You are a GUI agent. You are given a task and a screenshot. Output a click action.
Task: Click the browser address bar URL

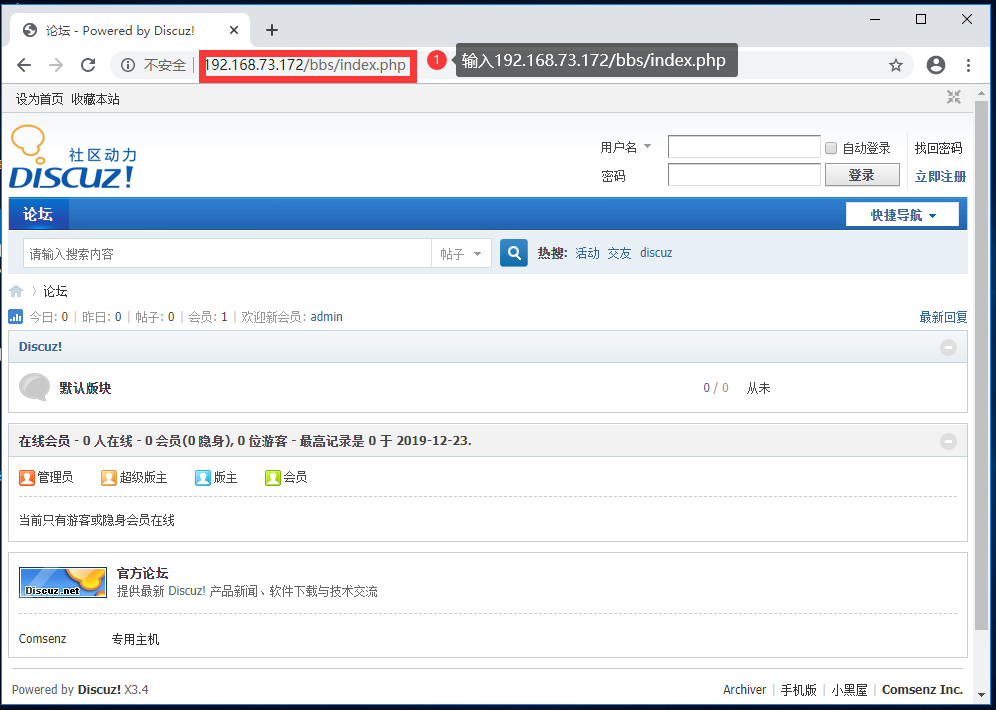point(305,65)
